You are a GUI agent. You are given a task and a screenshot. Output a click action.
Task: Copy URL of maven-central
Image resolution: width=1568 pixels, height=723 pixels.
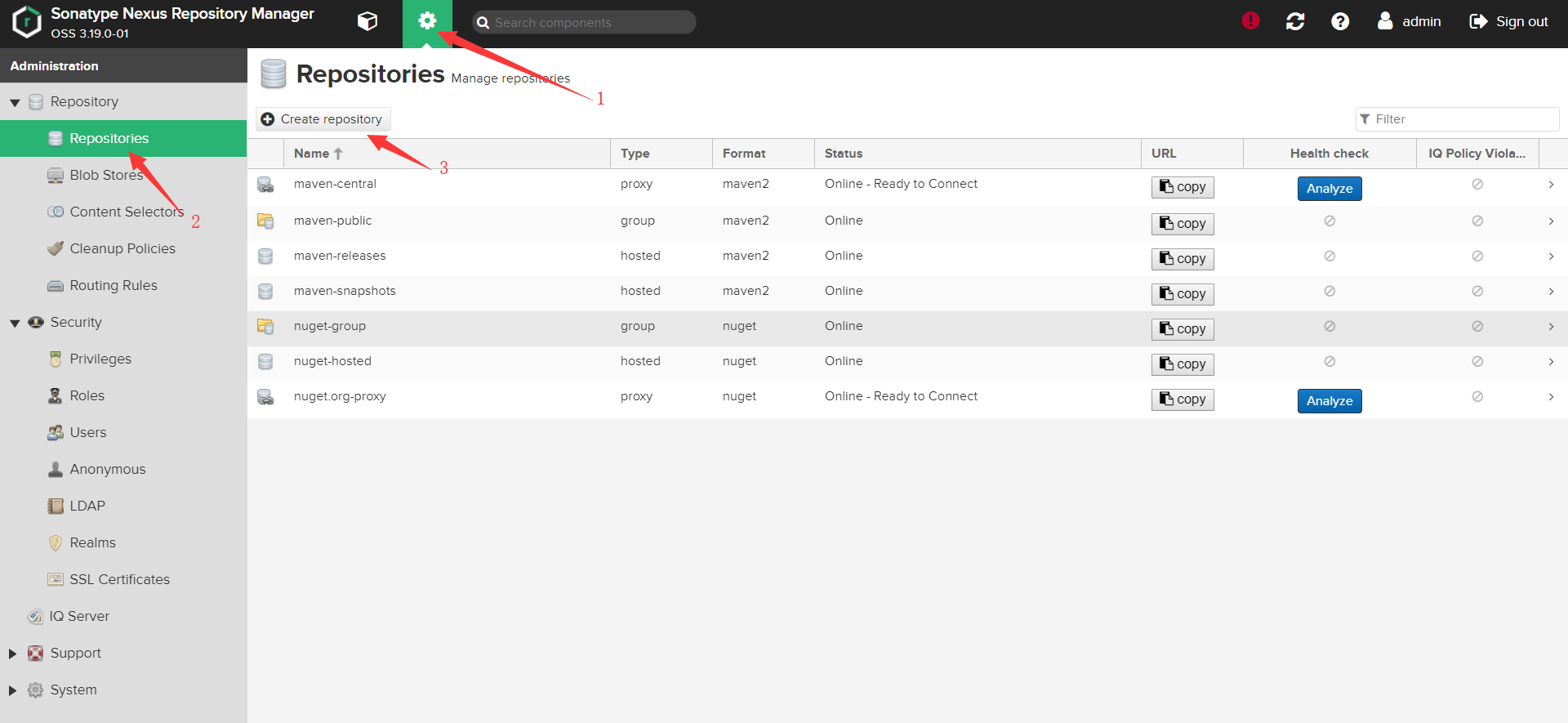click(1183, 187)
